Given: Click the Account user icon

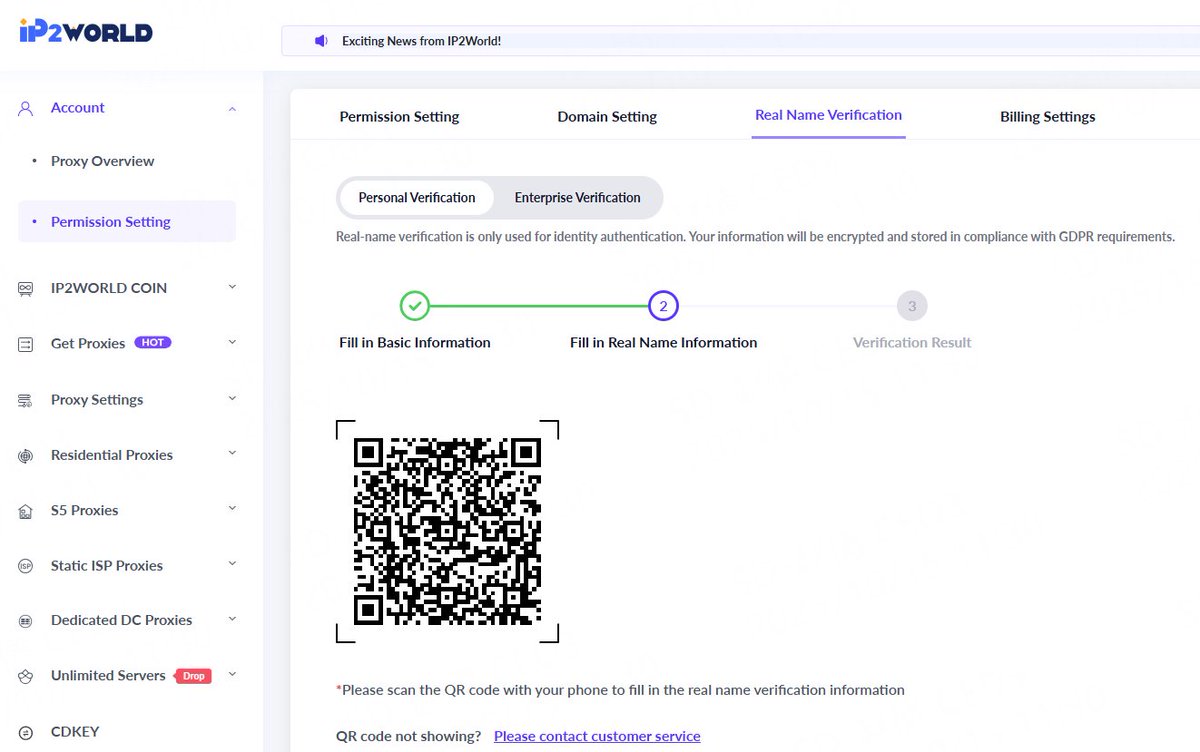Looking at the screenshot, I should (26, 108).
